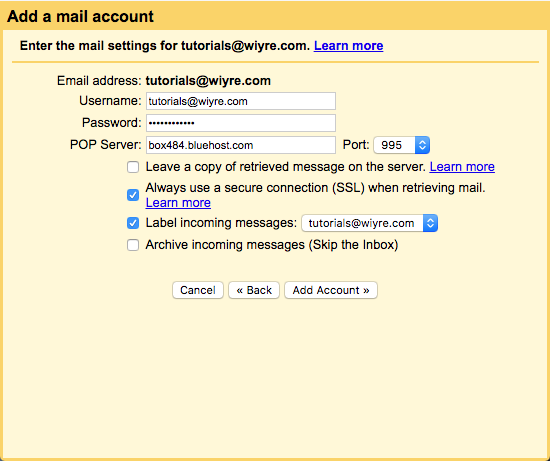The height and width of the screenshot is (461, 550).
Task: Click the Add a mail account title
Action: (80, 16)
